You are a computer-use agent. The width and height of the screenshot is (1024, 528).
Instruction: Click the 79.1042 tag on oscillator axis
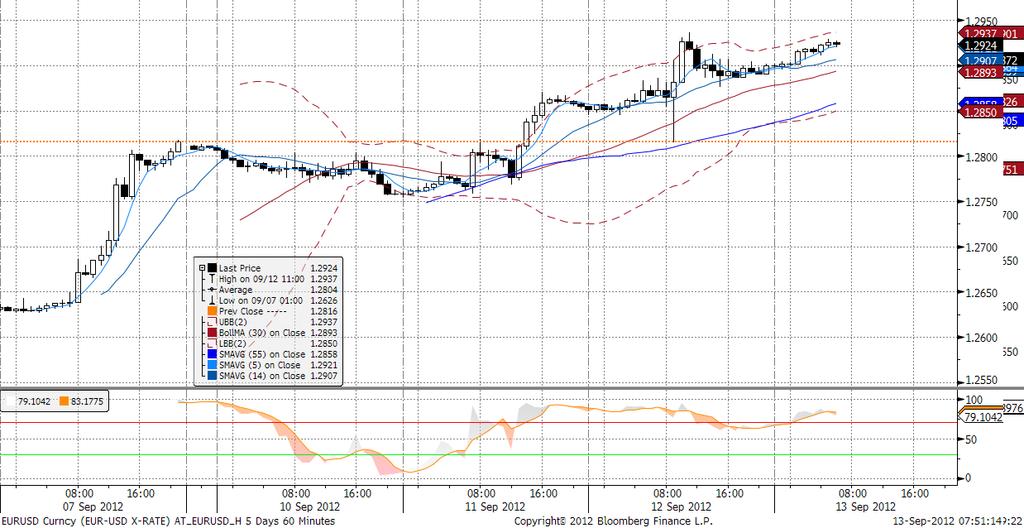click(x=979, y=416)
